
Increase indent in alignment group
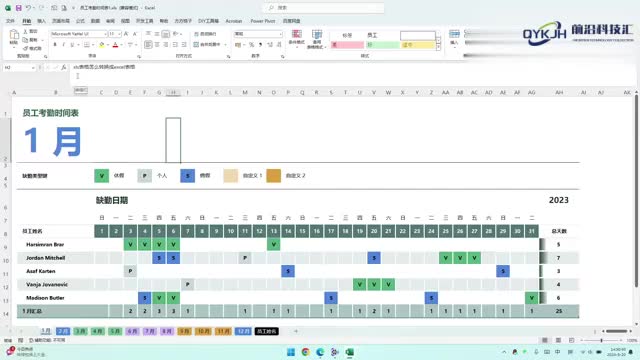[184, 44]
